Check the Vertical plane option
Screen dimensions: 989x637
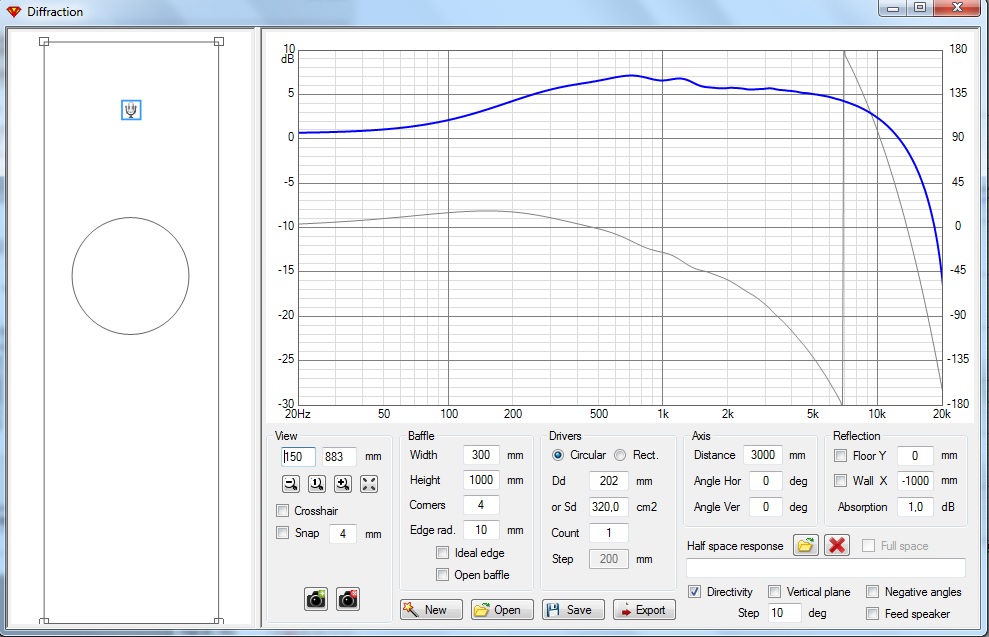775,592
